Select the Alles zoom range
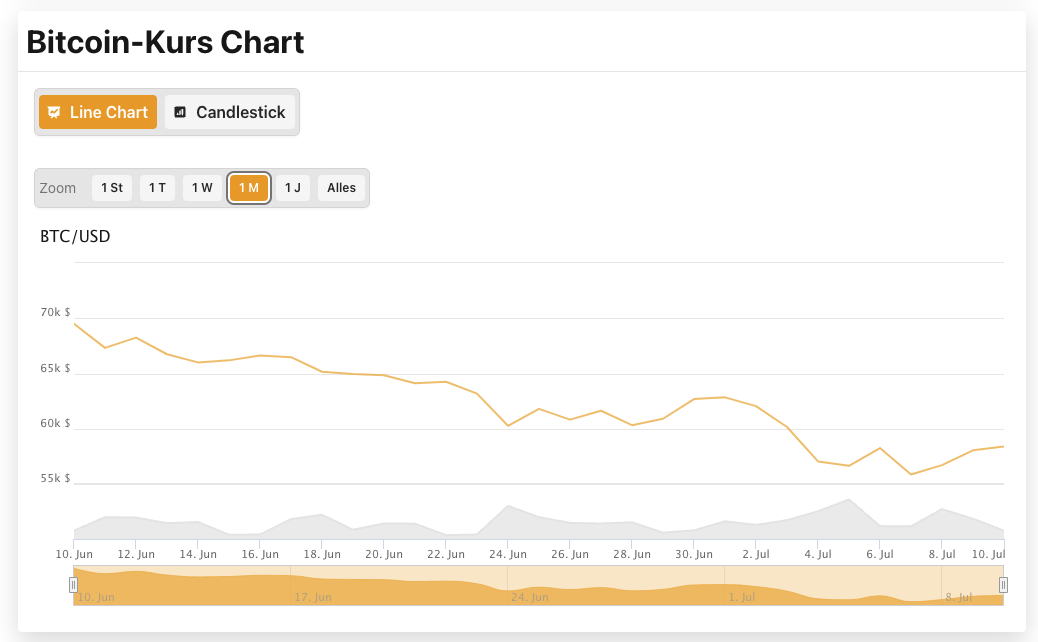This screenshot has height=642, width=1038. [x=341, y=188]
